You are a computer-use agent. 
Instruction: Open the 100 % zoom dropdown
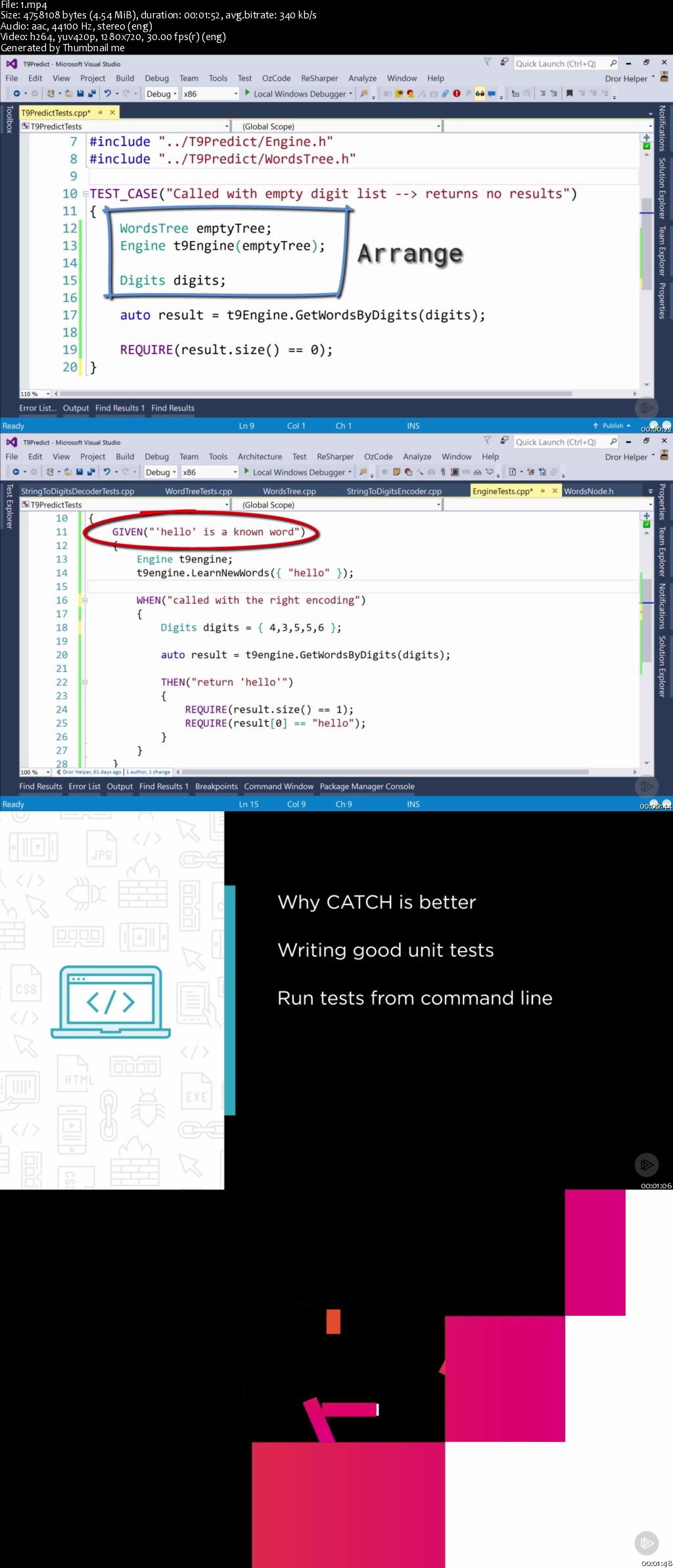tap(48, 773)
